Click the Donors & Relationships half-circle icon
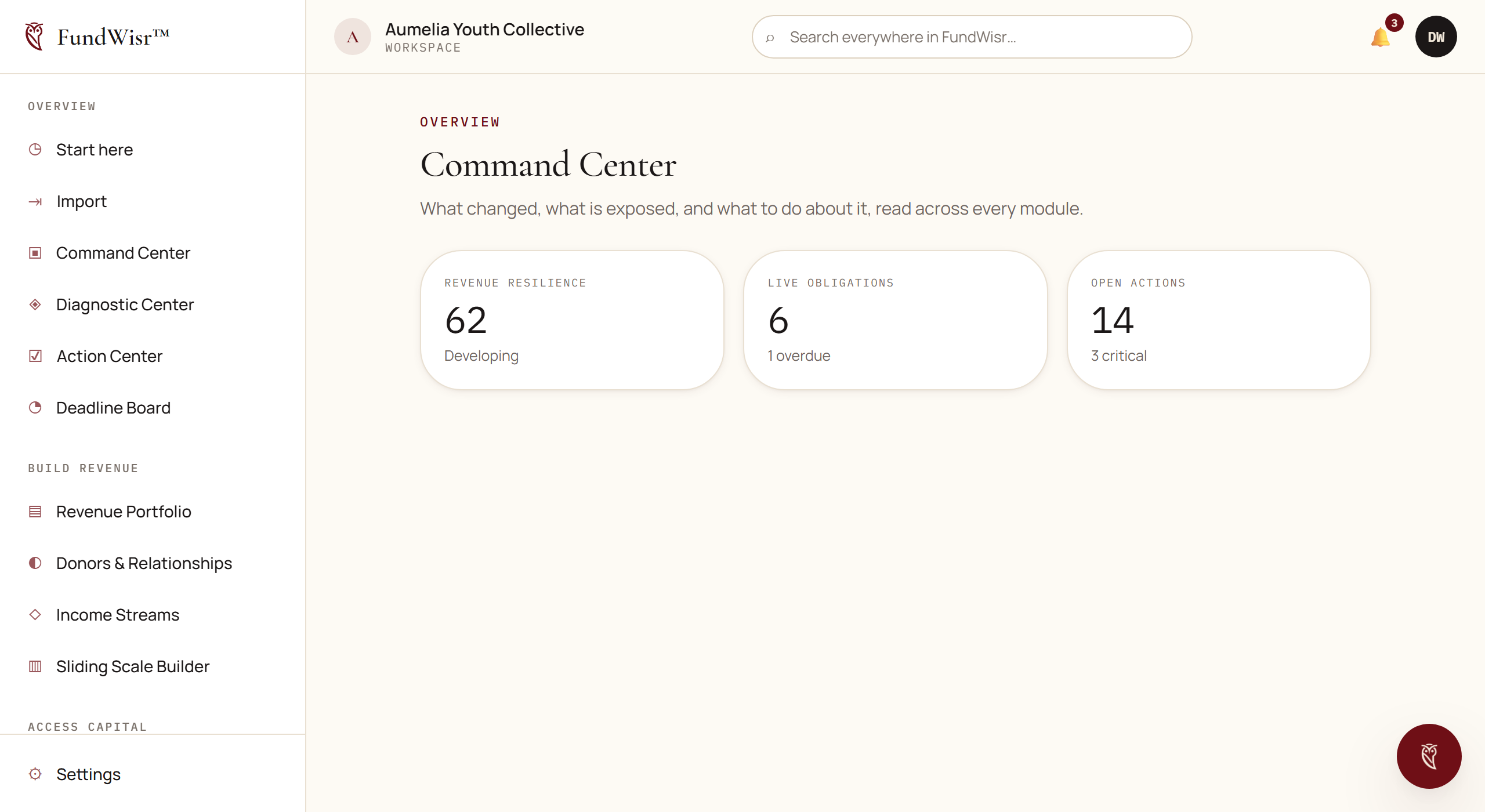This screenshot has width=1485, height=812. click(x=35, y=563)
